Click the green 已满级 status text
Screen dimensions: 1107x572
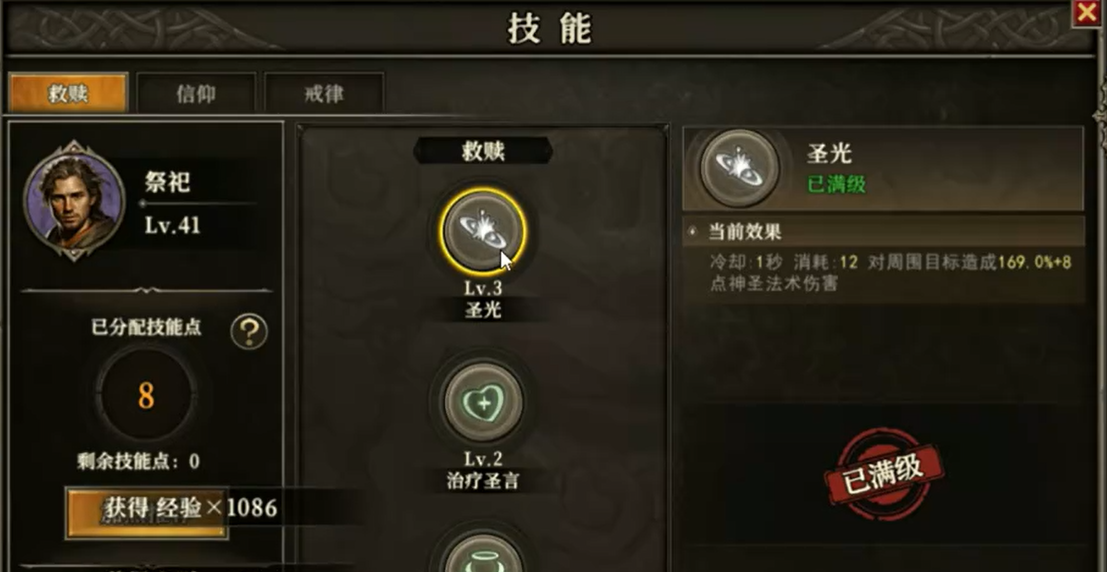[837, 185]
